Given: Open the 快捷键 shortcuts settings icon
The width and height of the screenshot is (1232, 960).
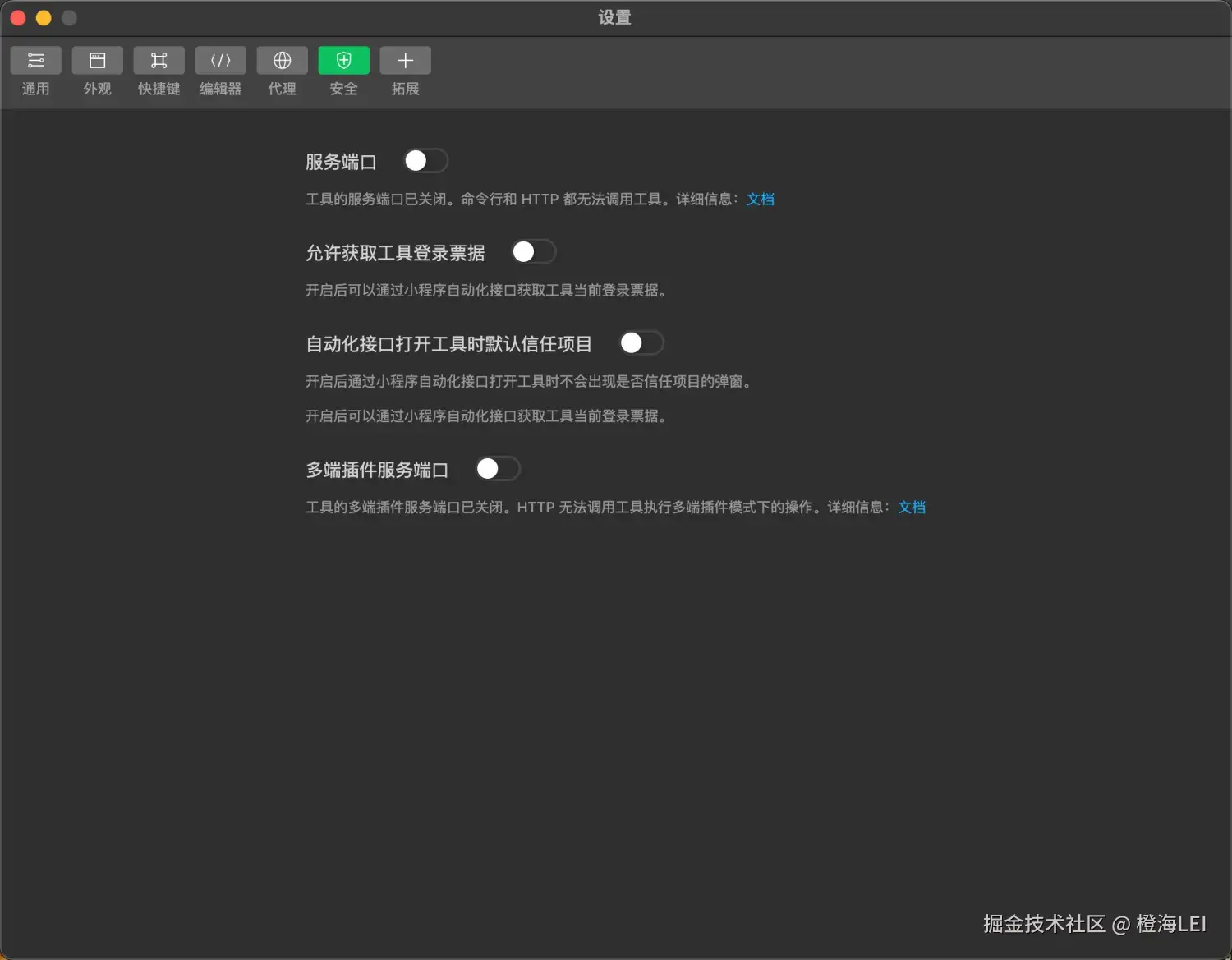Looking at the screenshot, I should [x=159, y=61].
